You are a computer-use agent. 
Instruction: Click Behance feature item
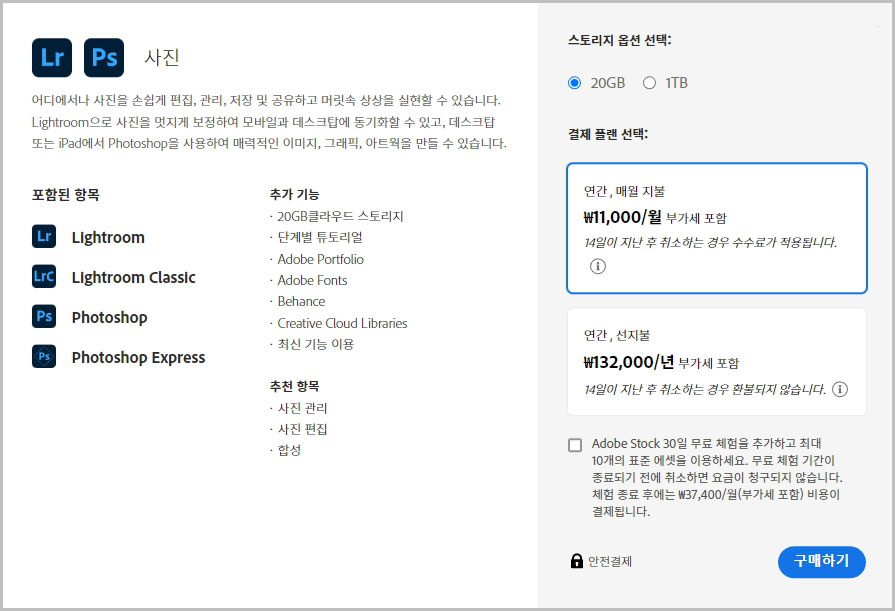301,302
